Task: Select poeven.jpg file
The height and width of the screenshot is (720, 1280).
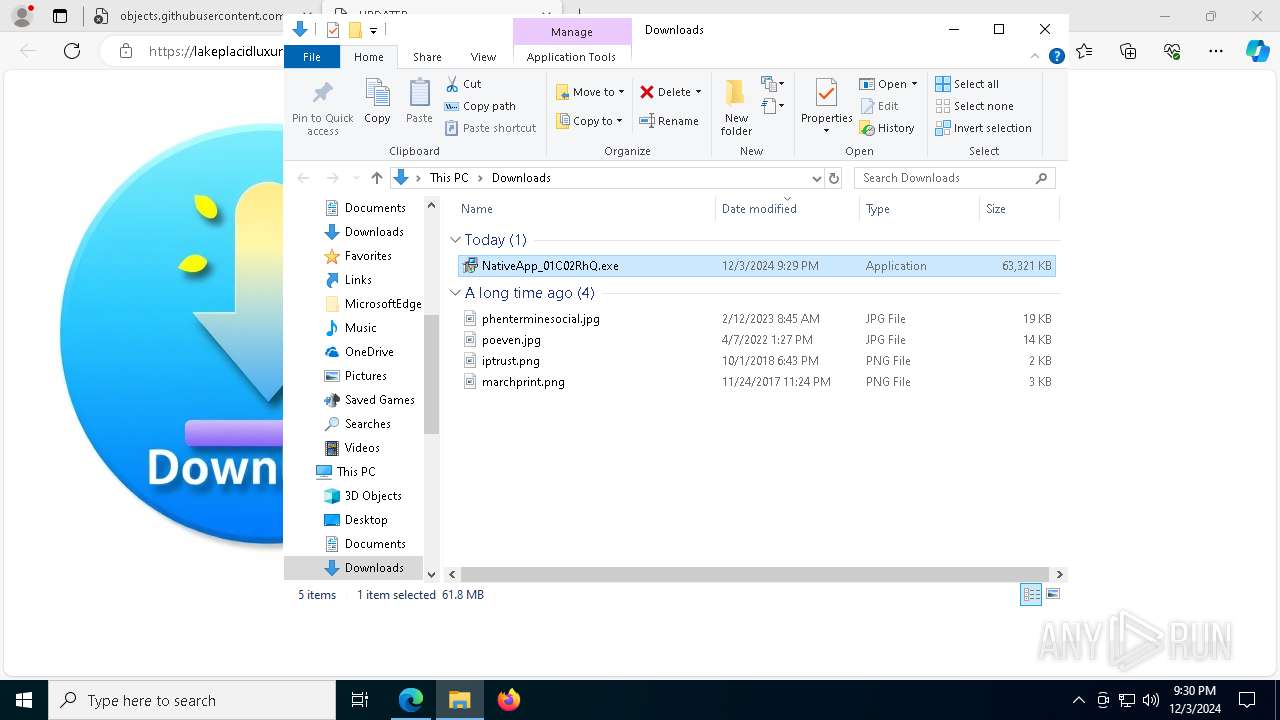Action: (x=756, y=340)
